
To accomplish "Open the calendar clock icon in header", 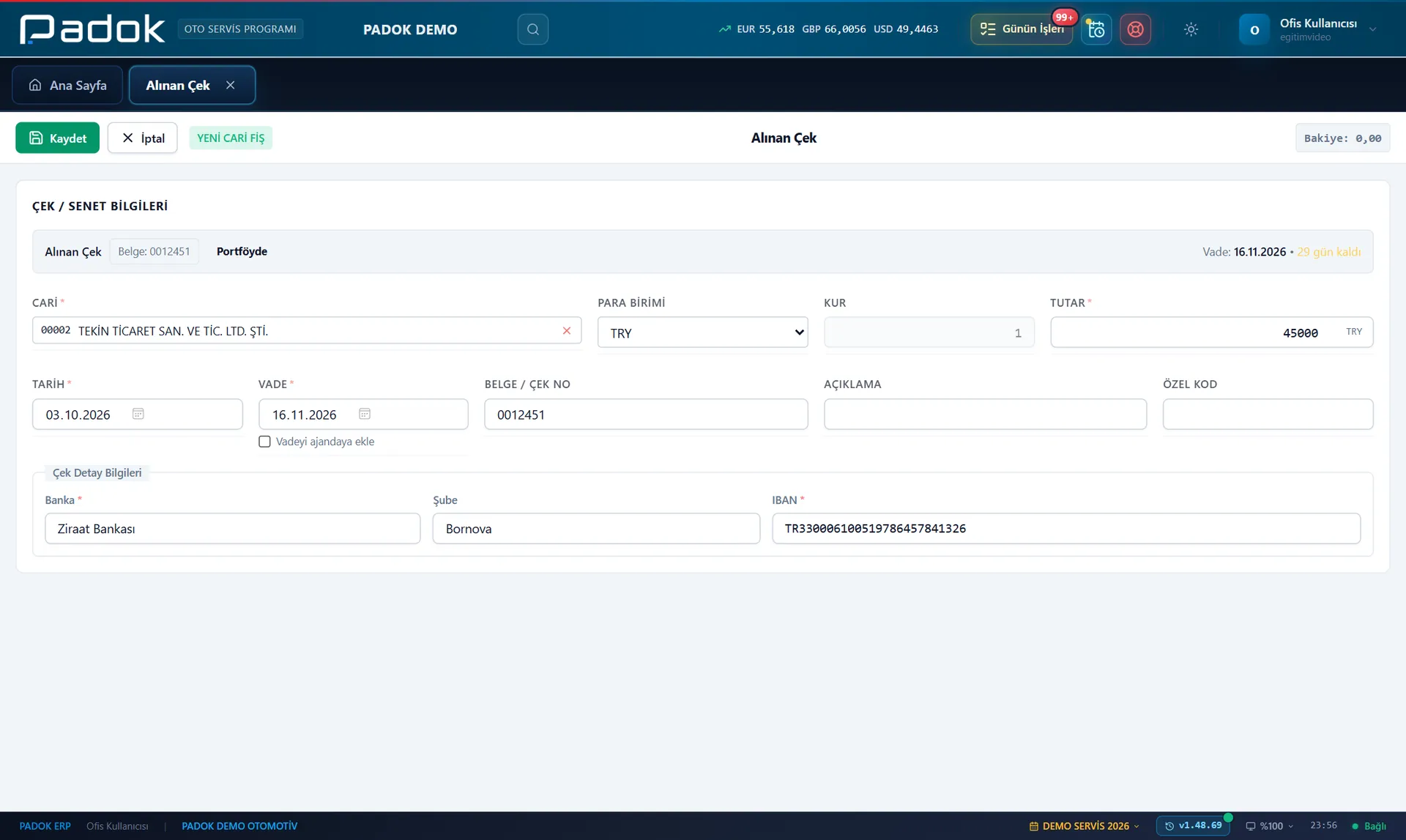I will pyautogui.click(x=1096, y=29).
